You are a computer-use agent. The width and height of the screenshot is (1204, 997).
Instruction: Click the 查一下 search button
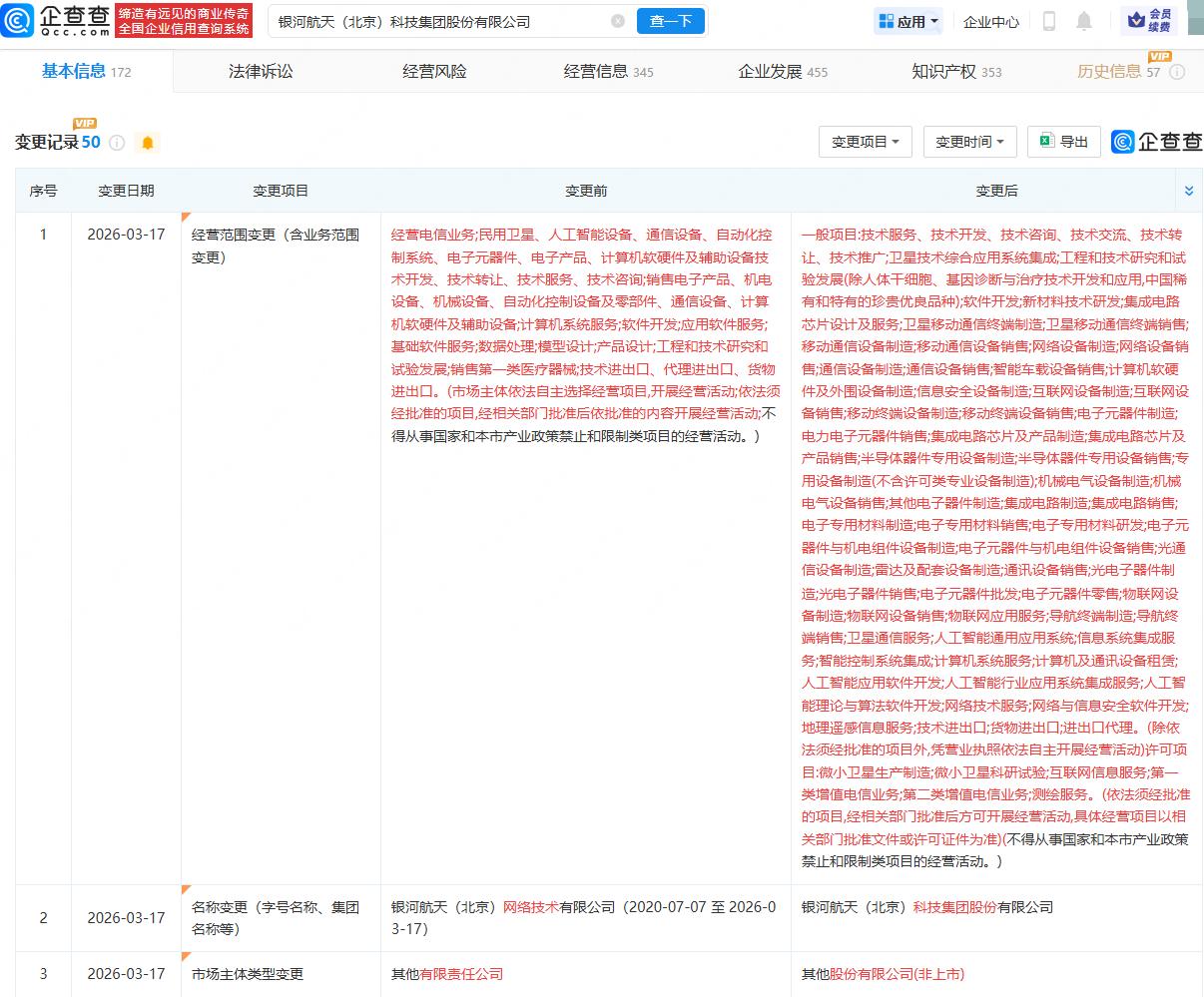coord(670,20)
